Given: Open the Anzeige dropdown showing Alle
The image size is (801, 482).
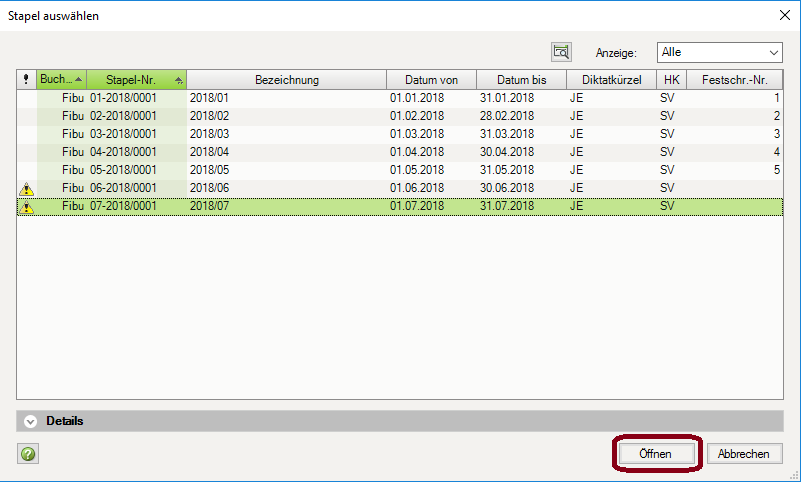Looking at the screenshot, I should point(719,52).
